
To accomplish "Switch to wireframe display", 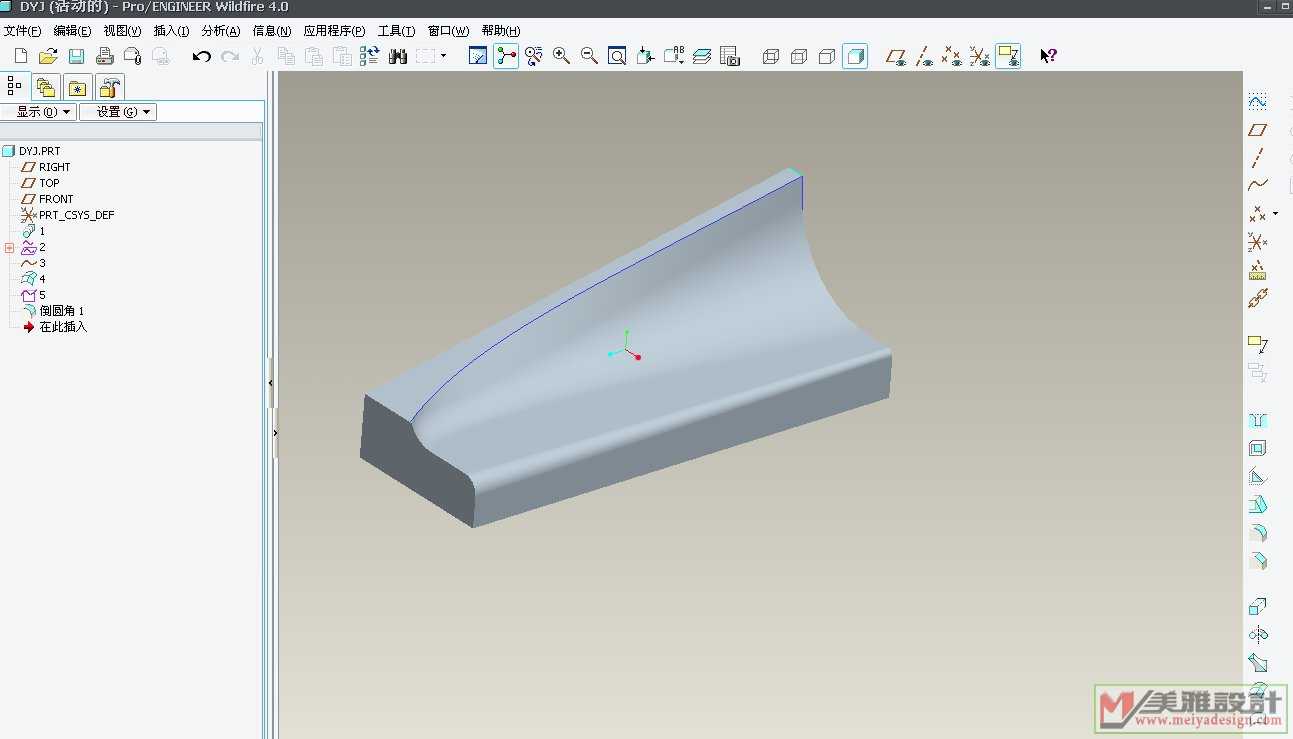I will [771, 56].
